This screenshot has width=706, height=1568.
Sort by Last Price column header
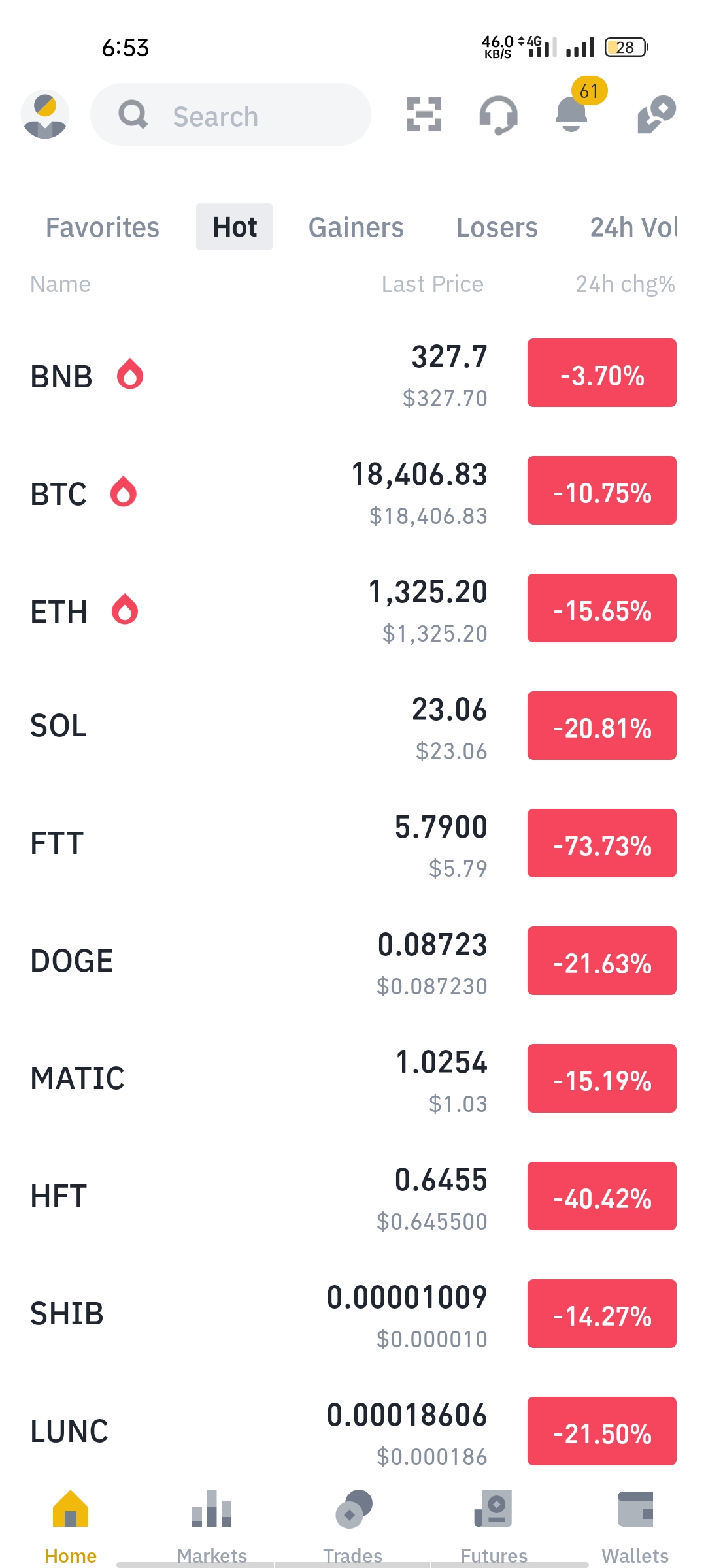click(433, 284)
